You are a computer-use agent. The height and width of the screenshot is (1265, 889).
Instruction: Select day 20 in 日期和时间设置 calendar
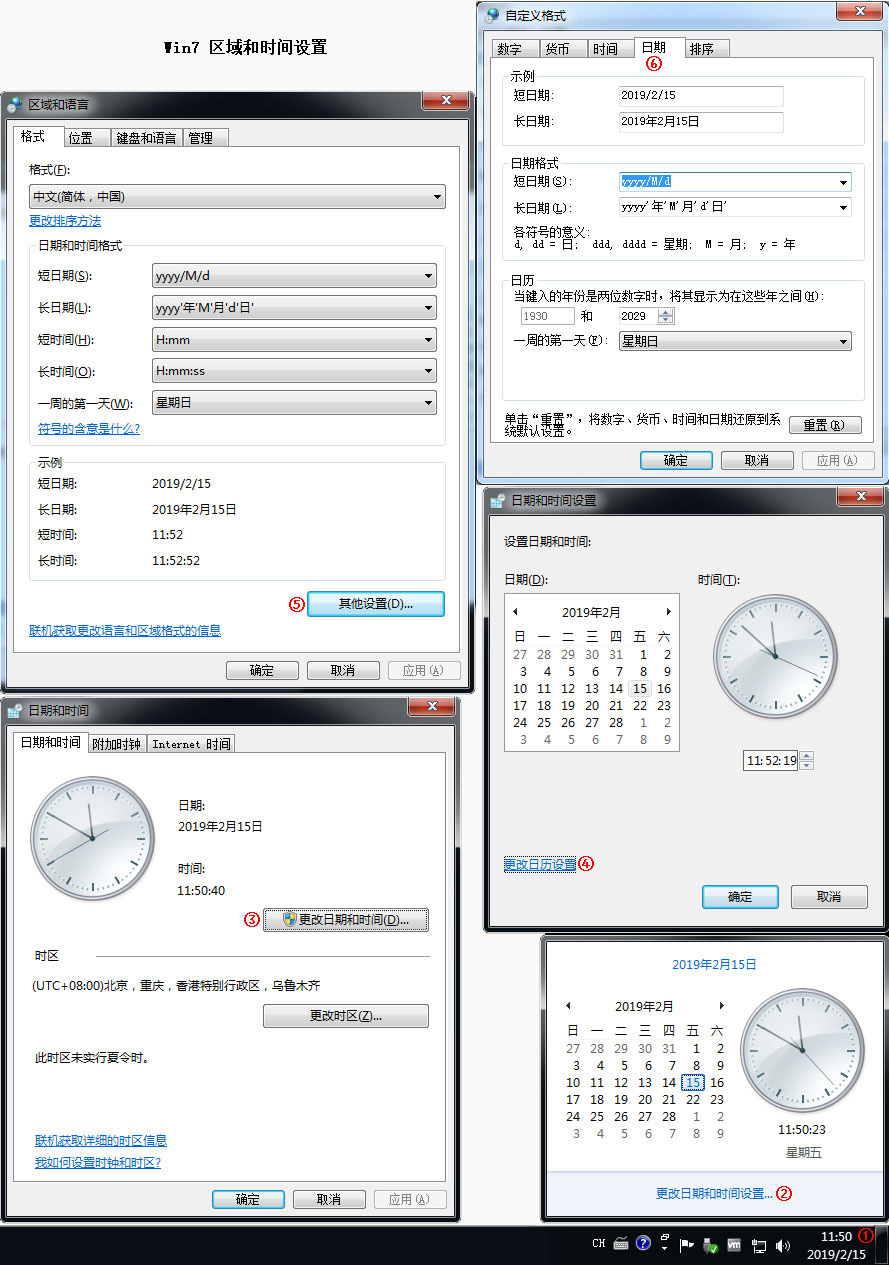pyautogui.click(x=592, y=706)
